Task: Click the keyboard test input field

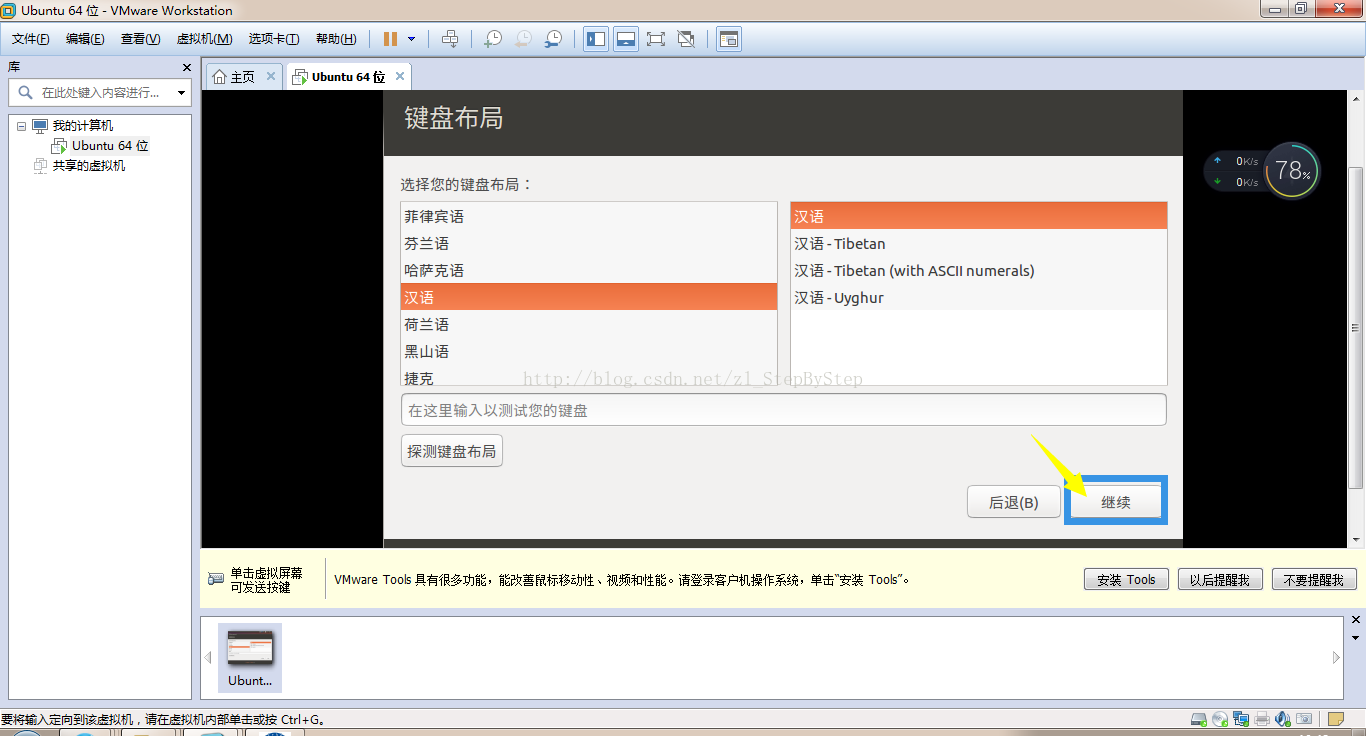Action: (x=783, y=410)
